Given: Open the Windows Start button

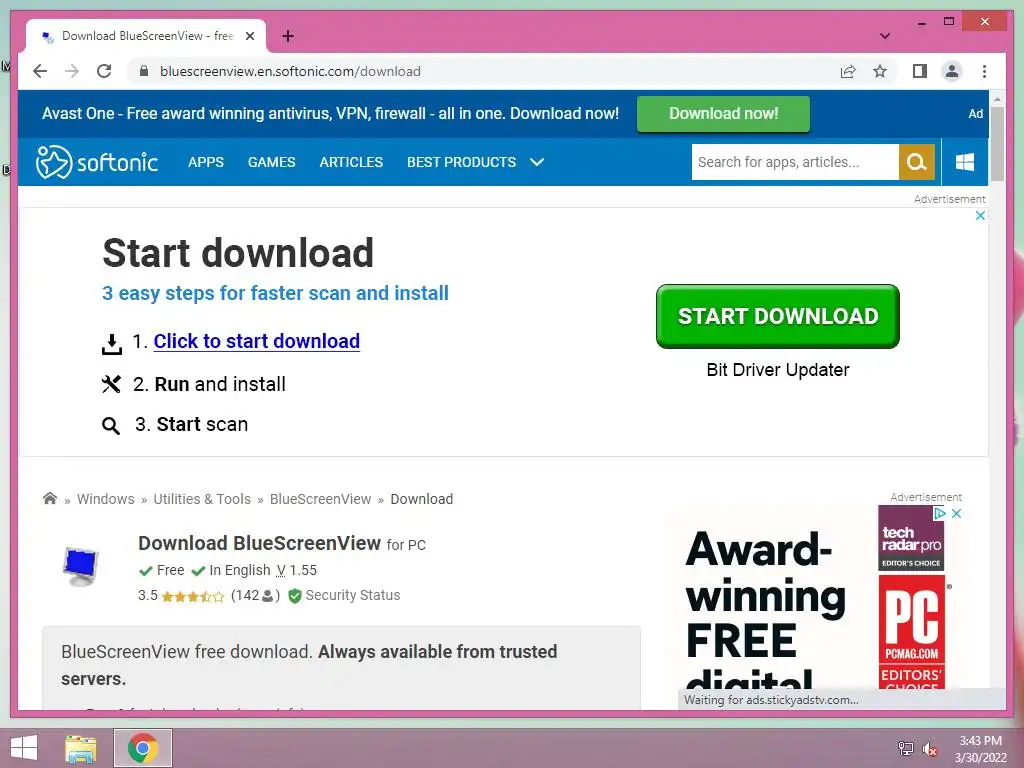Looking at the screenshot, I should [24, 748].
